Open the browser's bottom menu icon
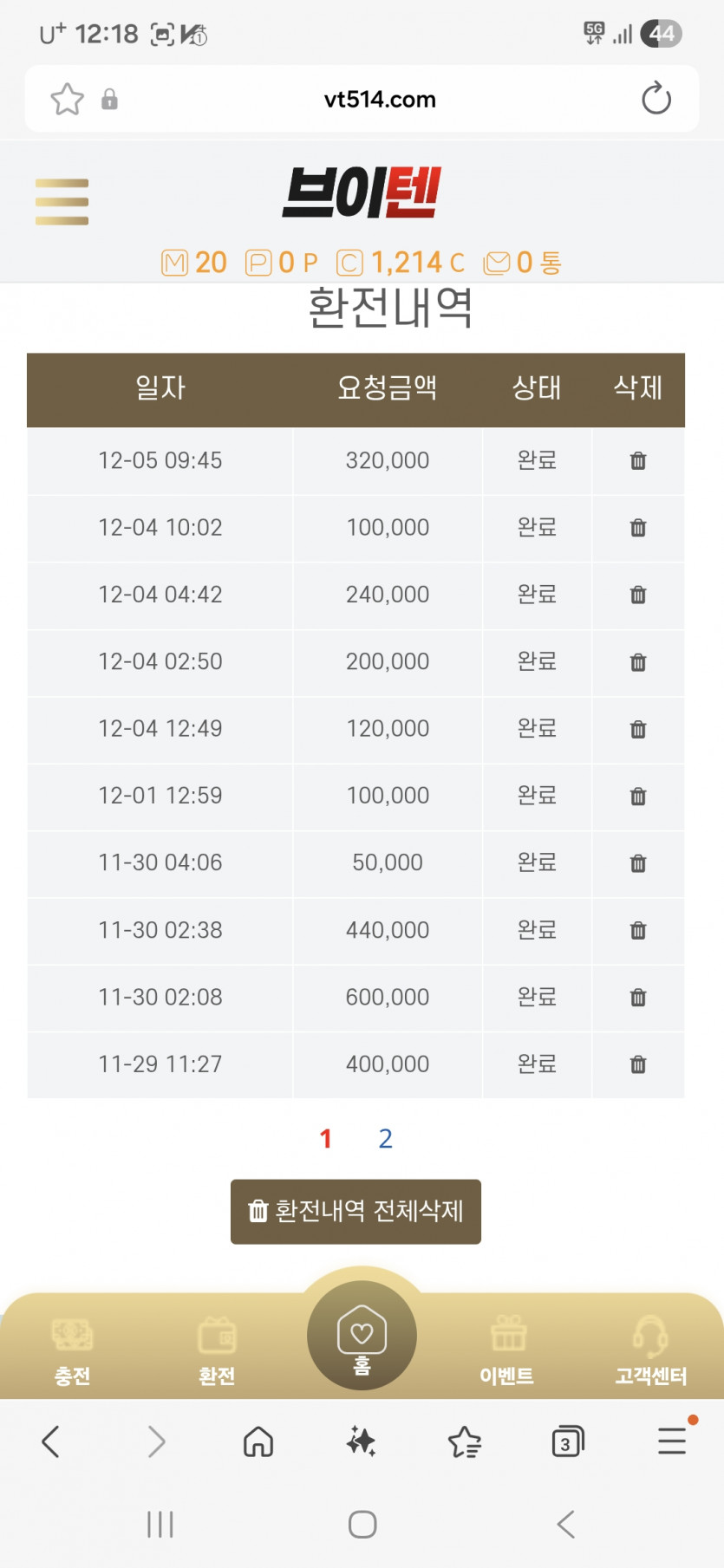724x1568 pixels. [672, 1442]
